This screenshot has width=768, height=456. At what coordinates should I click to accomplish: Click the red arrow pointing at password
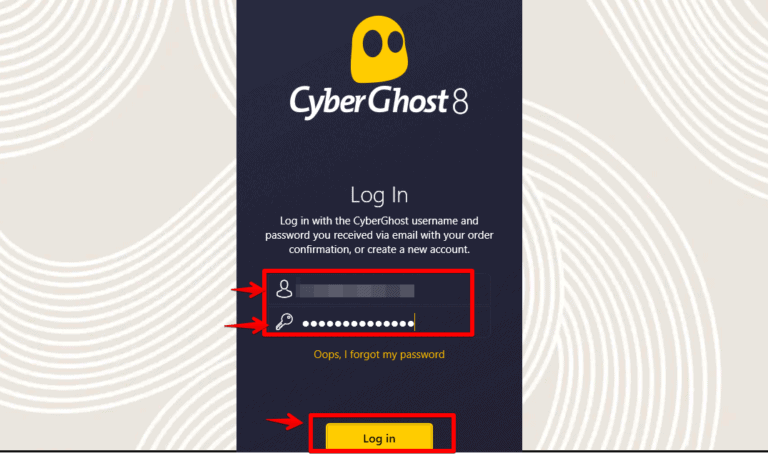[245, 324]
